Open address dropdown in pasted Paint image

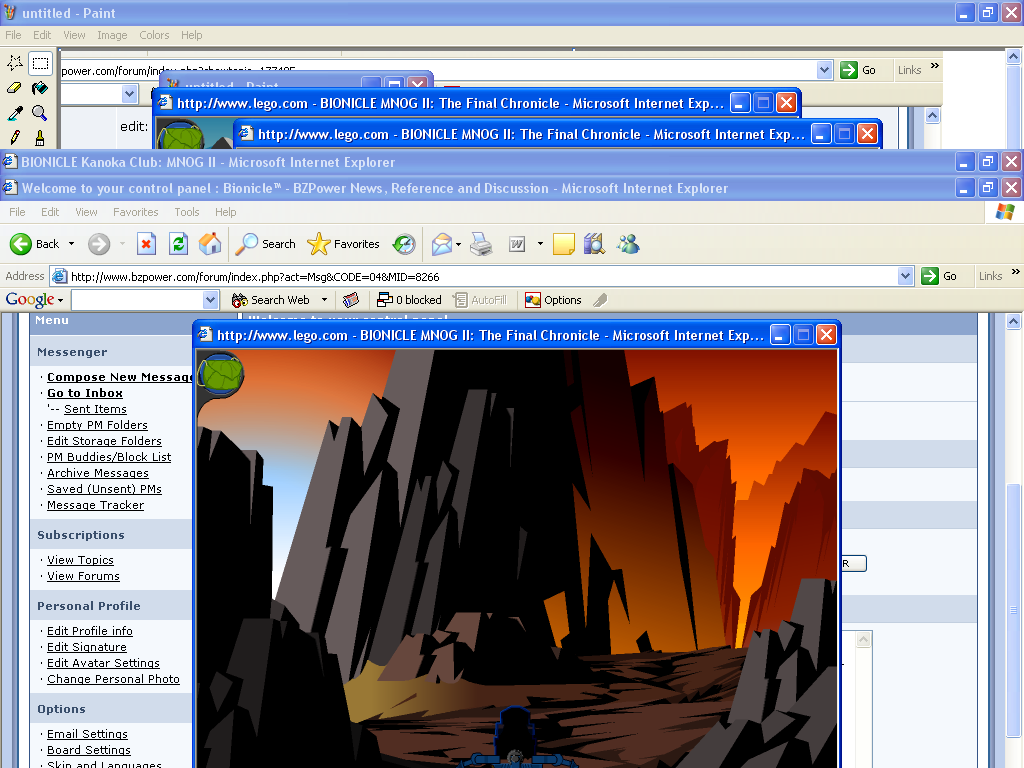[824, 70]
